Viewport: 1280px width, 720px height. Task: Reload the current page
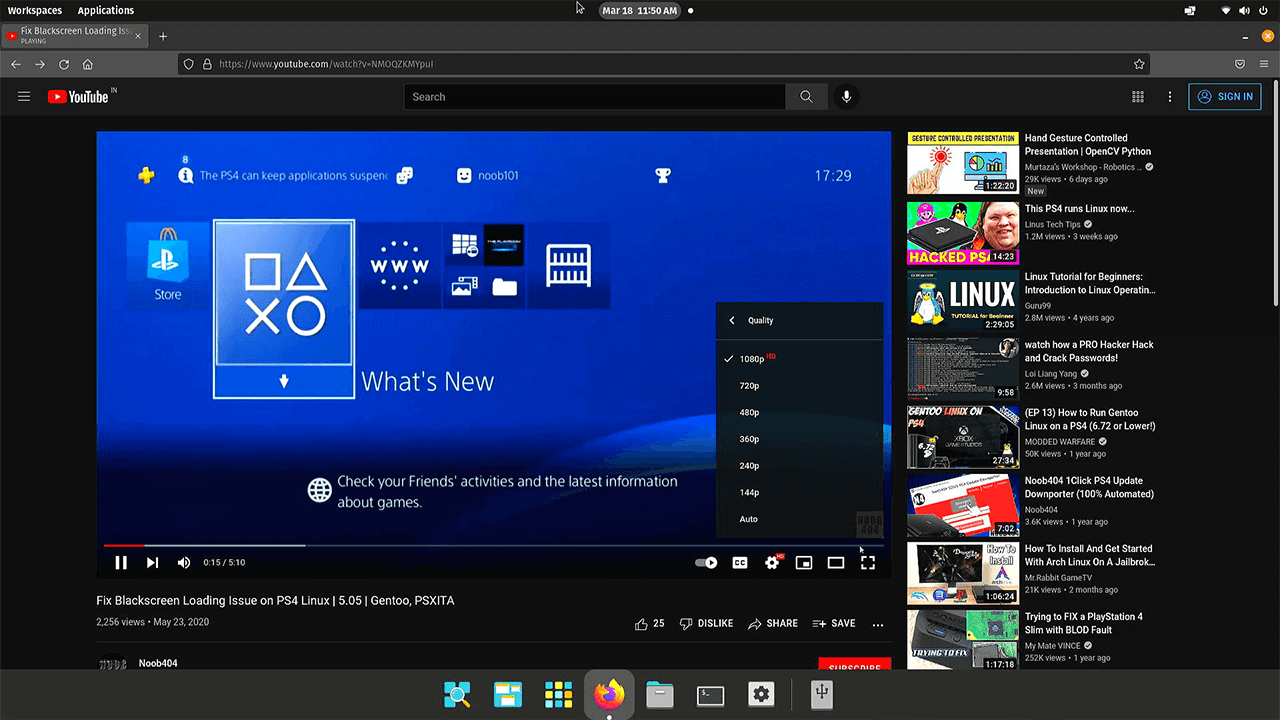coord(64,64)
